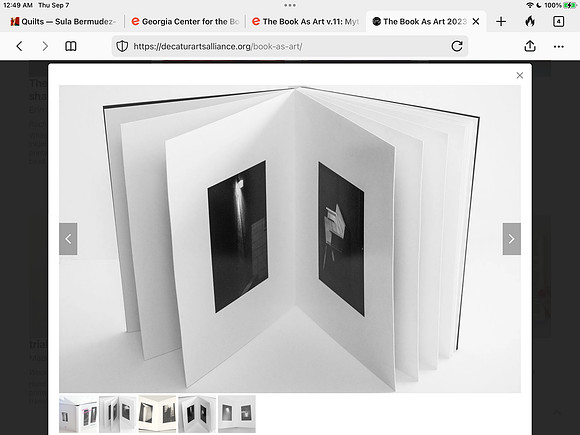Tap the battery indicator in status bar
The height and width of the screenshot is (435, 580).
569,5
